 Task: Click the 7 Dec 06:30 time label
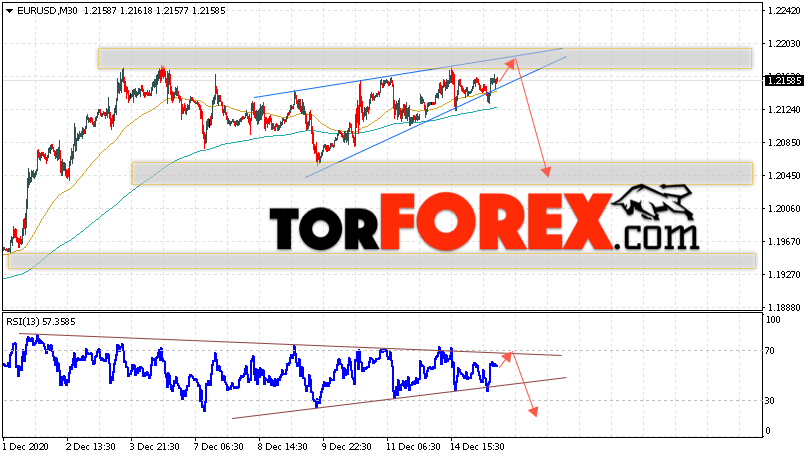click(218, 447)
